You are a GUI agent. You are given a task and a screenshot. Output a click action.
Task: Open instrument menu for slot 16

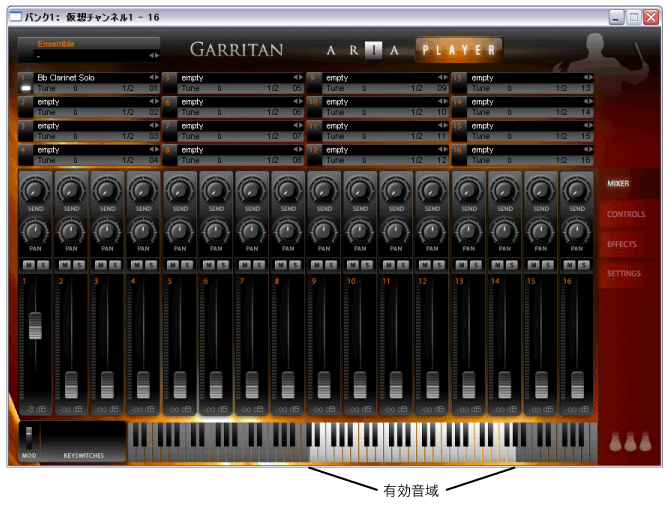tap(588, 150)
